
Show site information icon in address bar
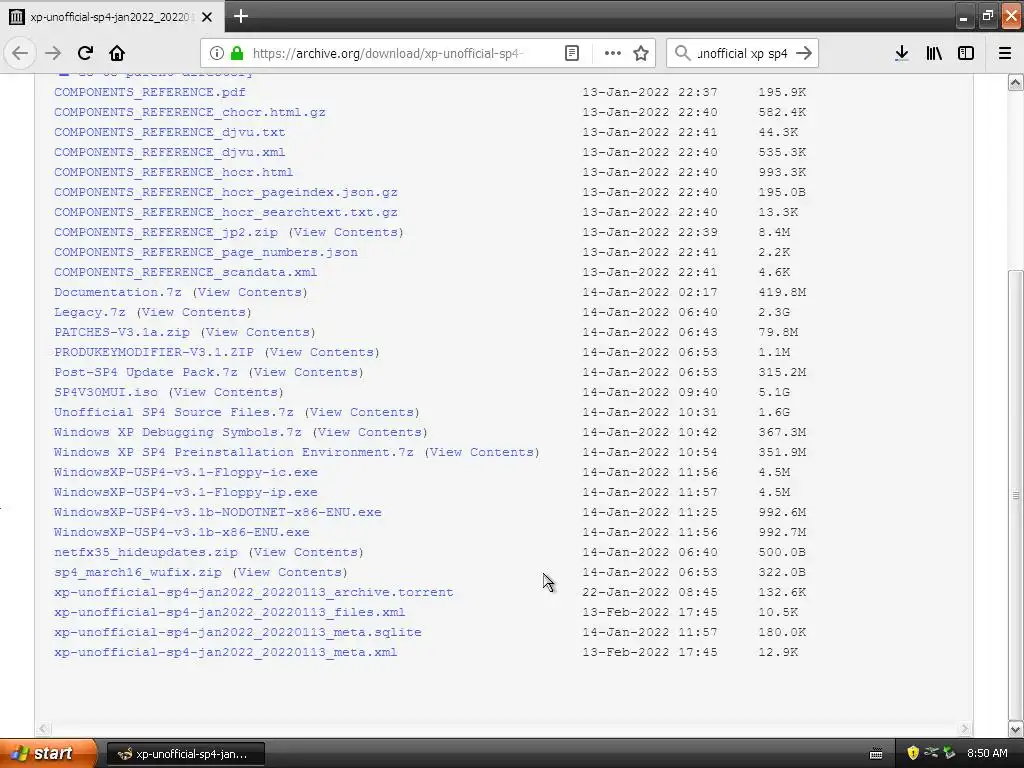[217, 53]
